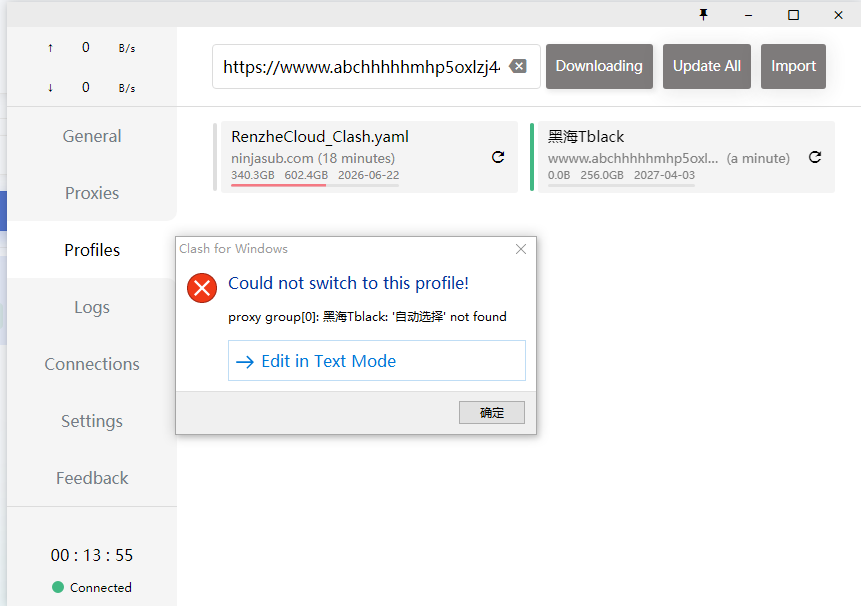The width and height of the screenshot is (861, 606).
Task: View the Connections tab
Action: point(92,364)
